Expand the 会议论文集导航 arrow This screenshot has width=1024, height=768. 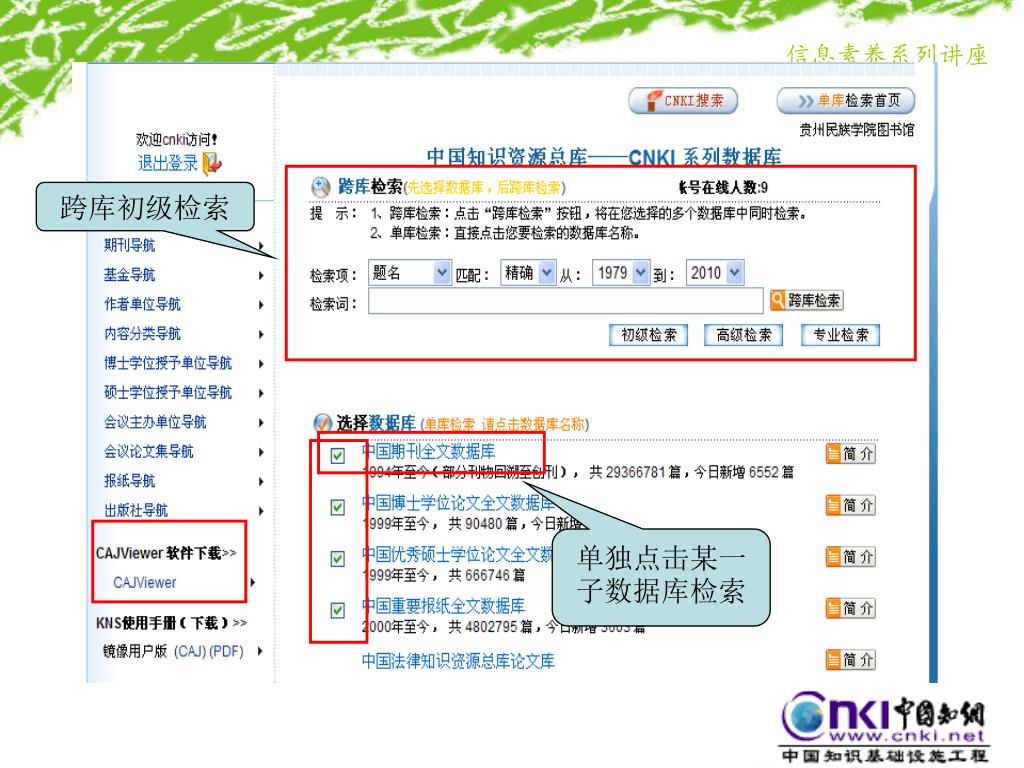click(261, 452)
